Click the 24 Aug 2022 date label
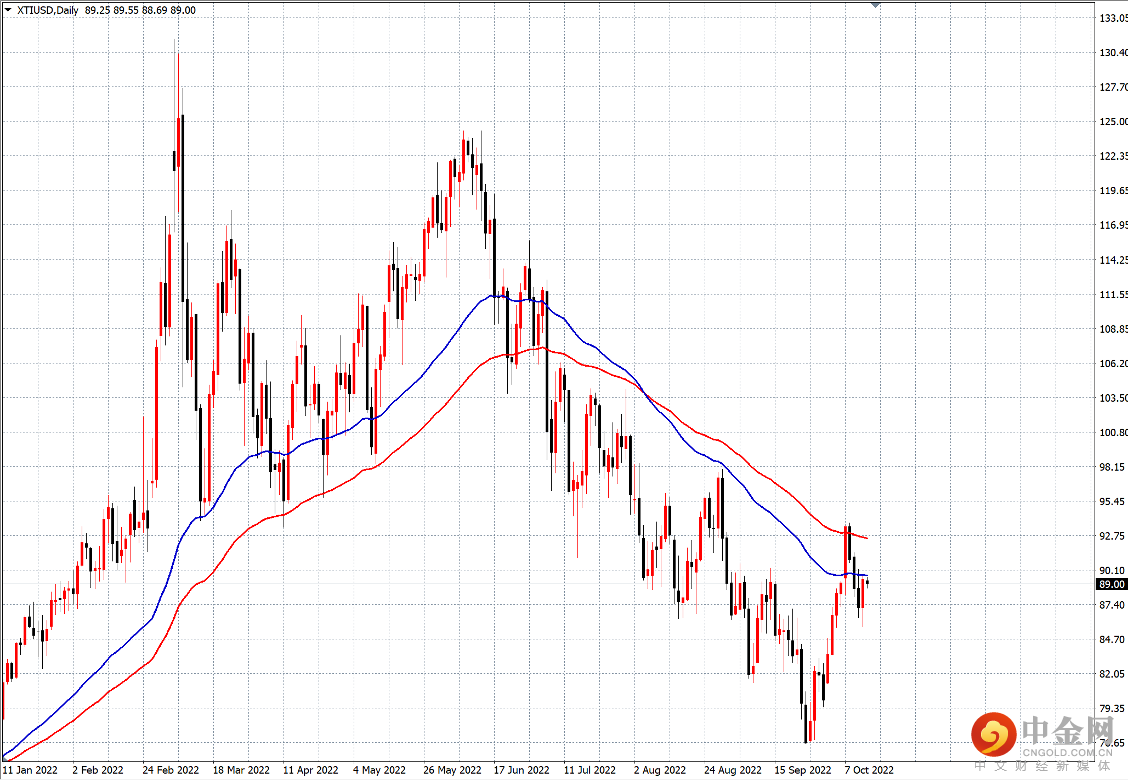 point(733,770)
